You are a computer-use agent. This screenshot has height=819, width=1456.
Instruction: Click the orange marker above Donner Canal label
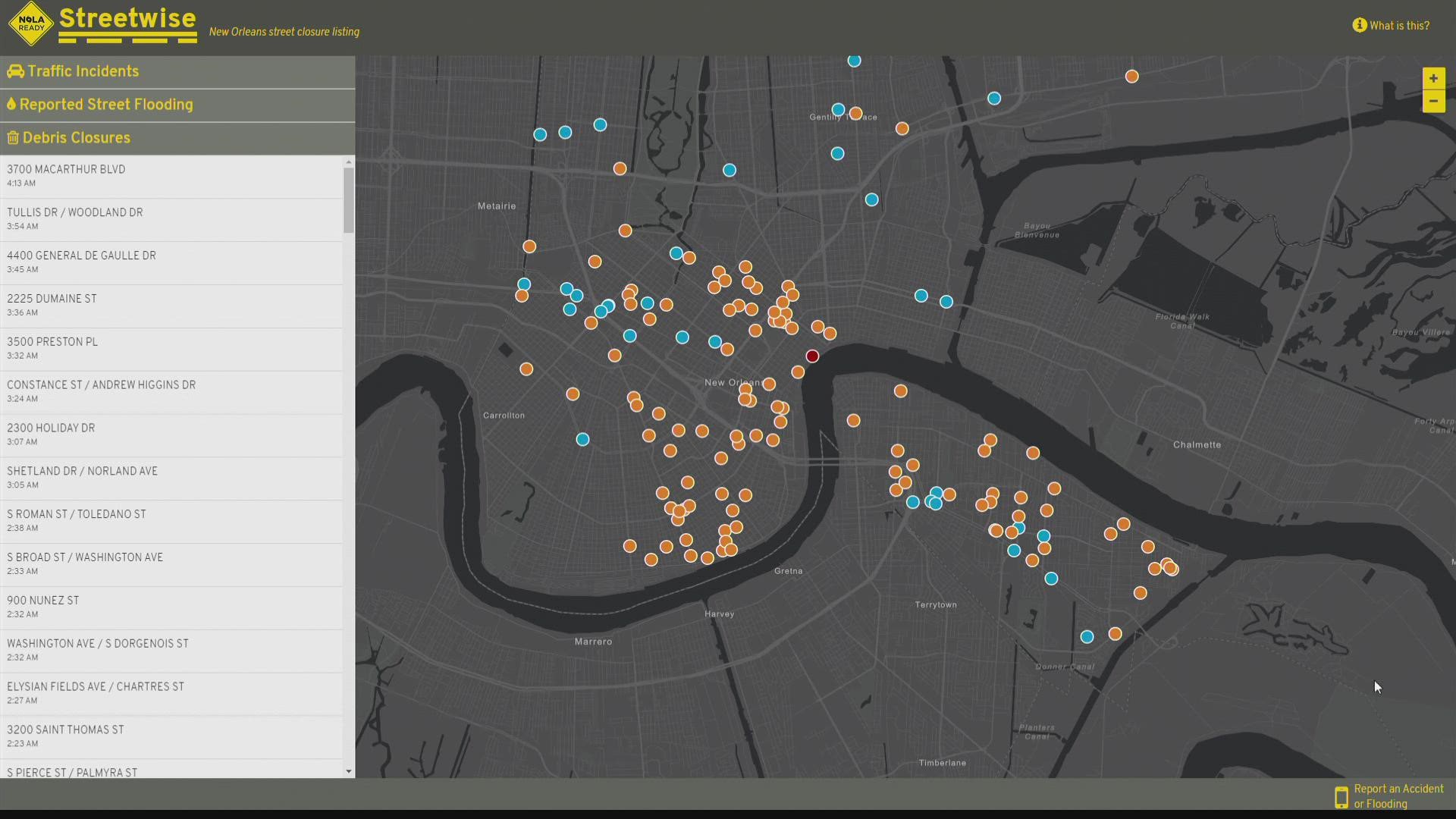click(1115, 634)
